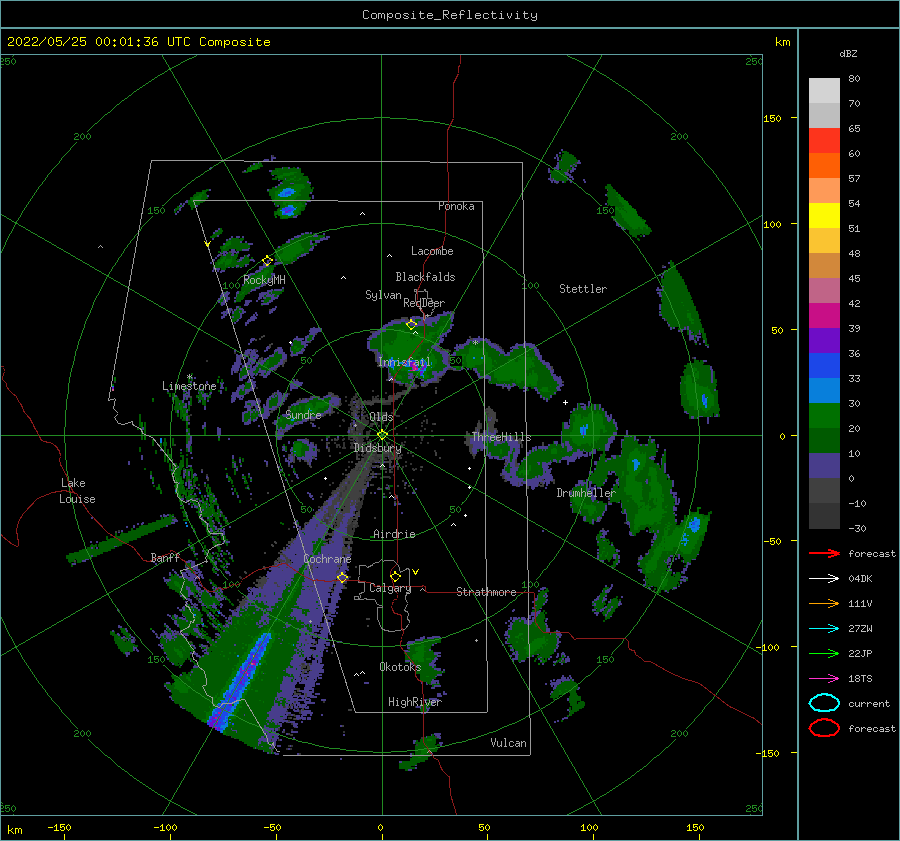Image resolution: width=900 pixels, height=841 pixels.
Task: Click the green 22JP arrow symbol
Action: click(x=824, y=653)
